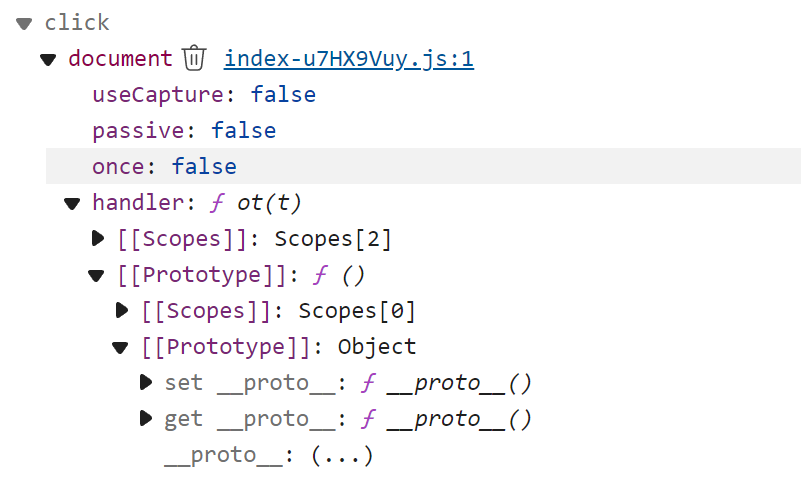Collapse the click event listener group

click(x=24, y=23)
